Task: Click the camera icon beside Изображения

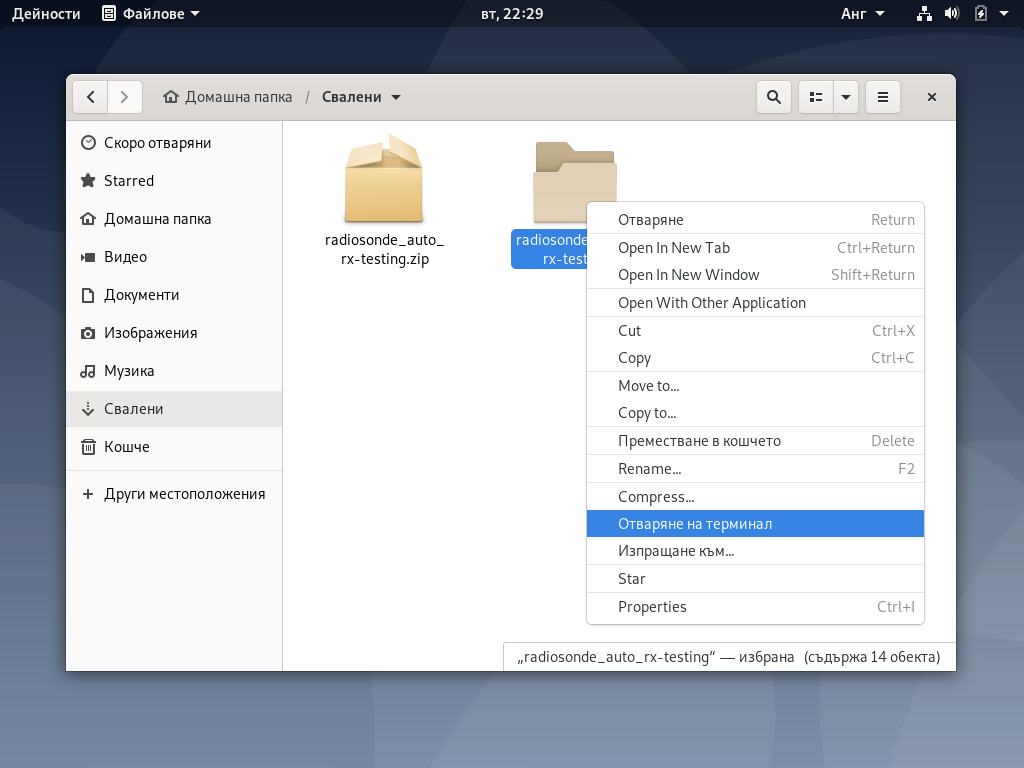Action: [88, 333]
